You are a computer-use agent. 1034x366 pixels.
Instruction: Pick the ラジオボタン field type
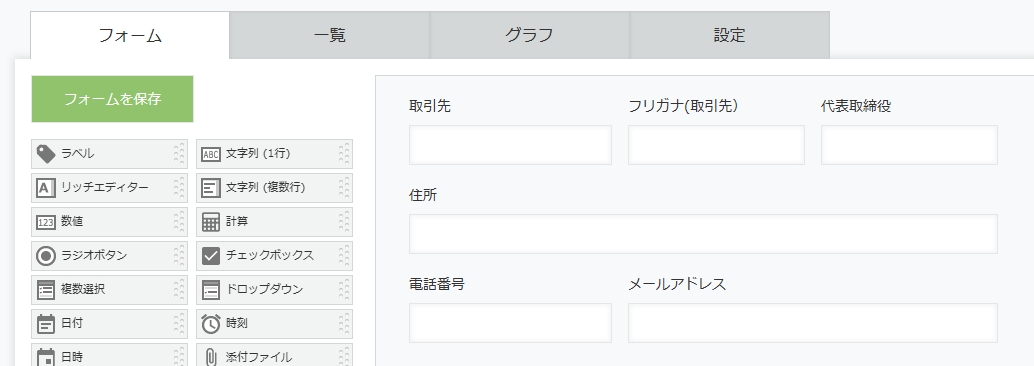click(x=109, y=256)
